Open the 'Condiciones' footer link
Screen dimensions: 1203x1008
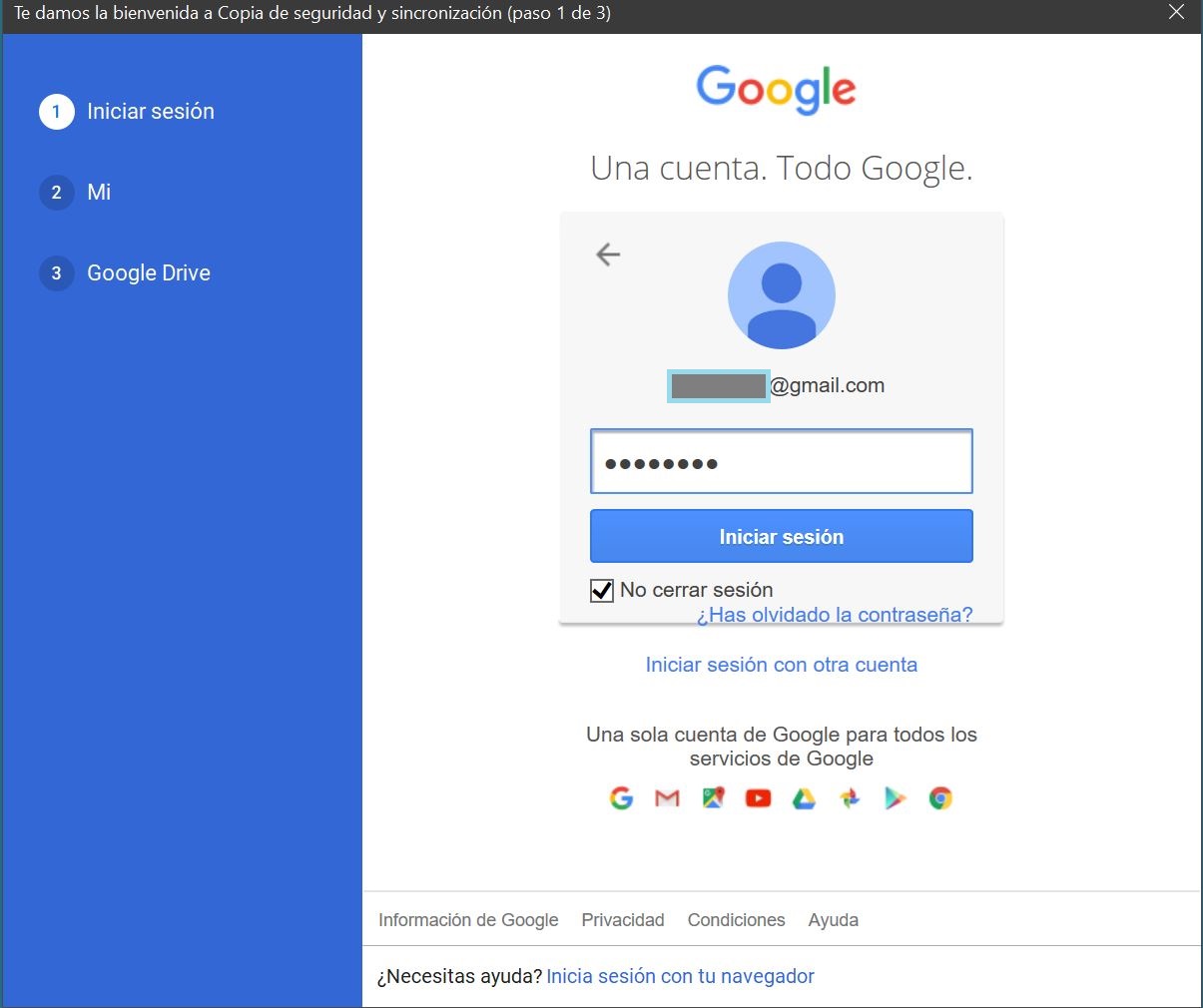click(737, 920)
